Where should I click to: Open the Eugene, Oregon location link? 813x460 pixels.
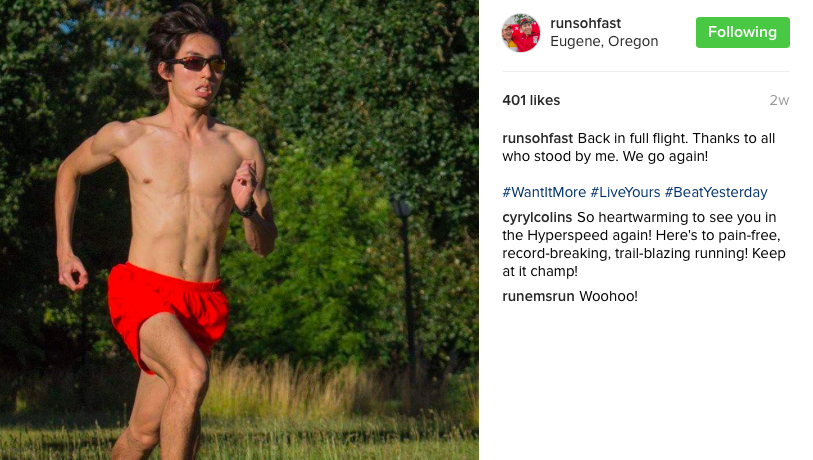click(x=604, y=41)
